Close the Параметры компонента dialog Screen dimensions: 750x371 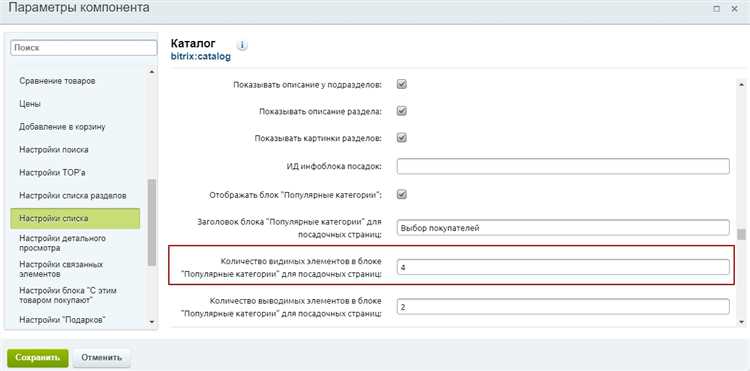point(734,9)
